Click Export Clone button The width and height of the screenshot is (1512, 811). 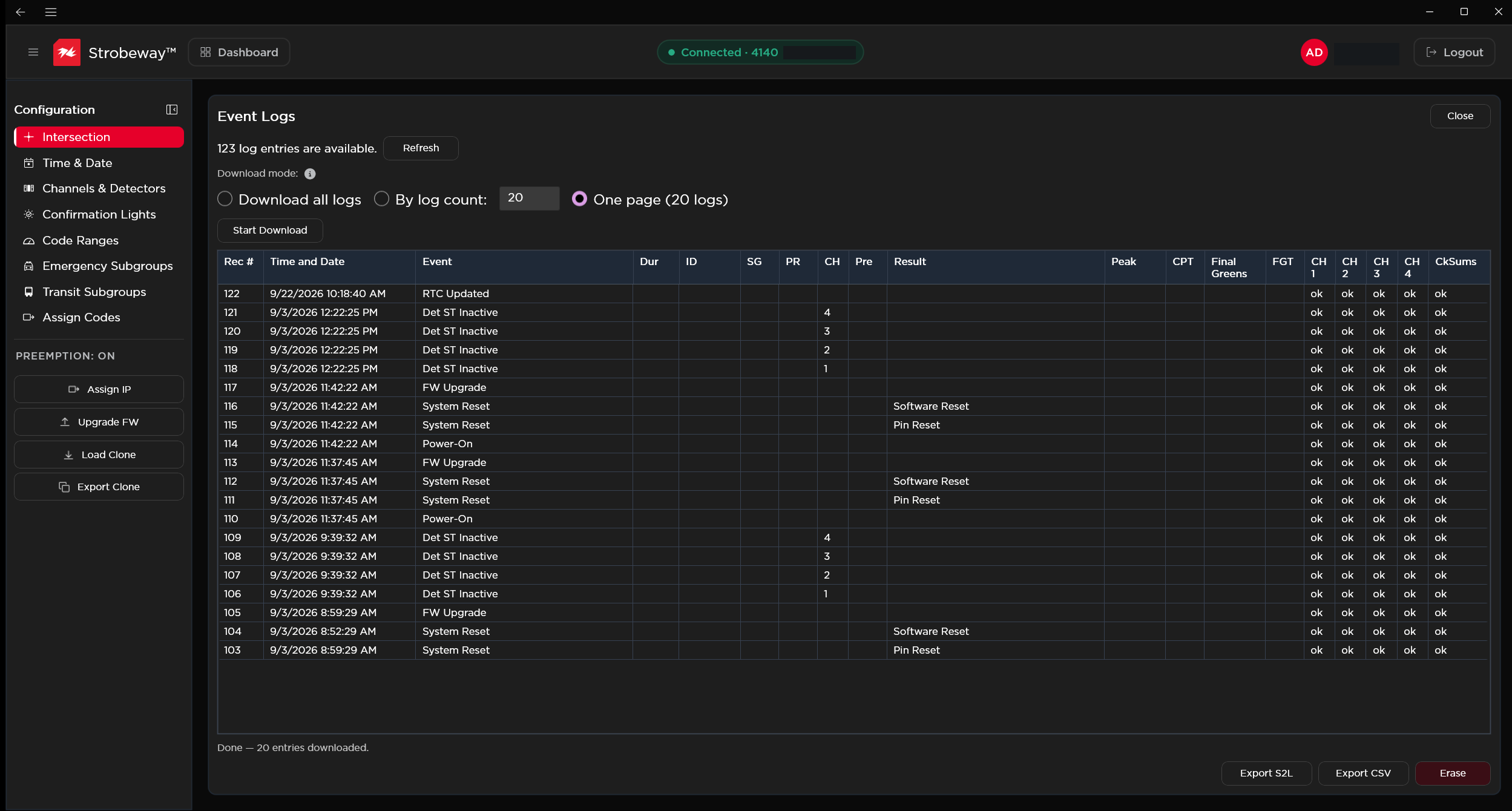(x=99, y=487)
